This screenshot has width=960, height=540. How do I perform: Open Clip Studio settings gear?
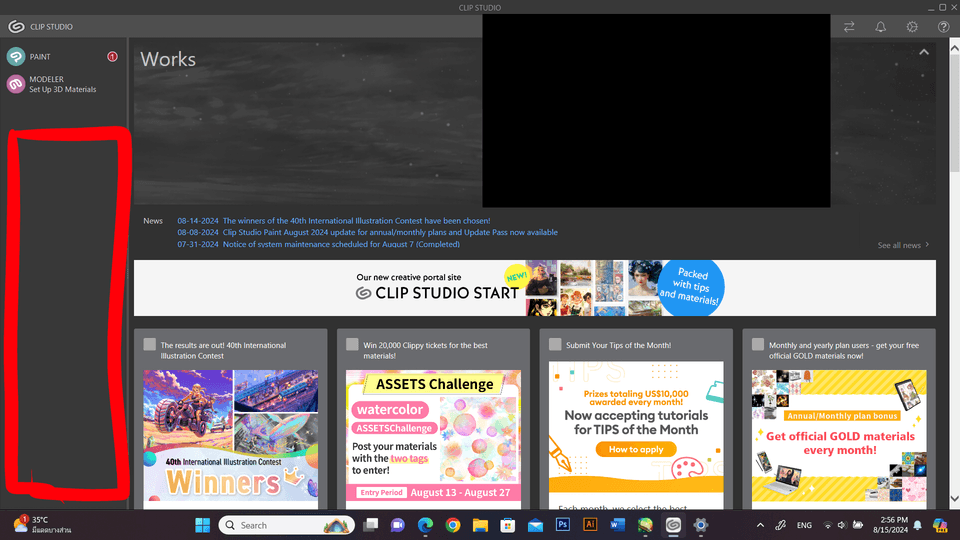click(x=912, y=27)
